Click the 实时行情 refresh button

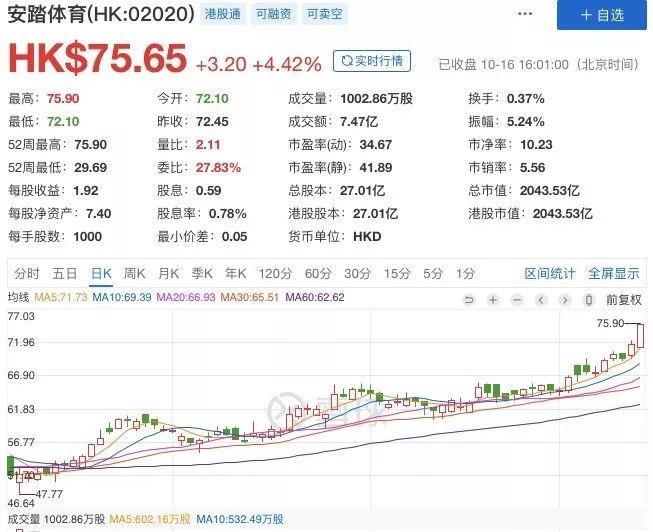(372, 61)
